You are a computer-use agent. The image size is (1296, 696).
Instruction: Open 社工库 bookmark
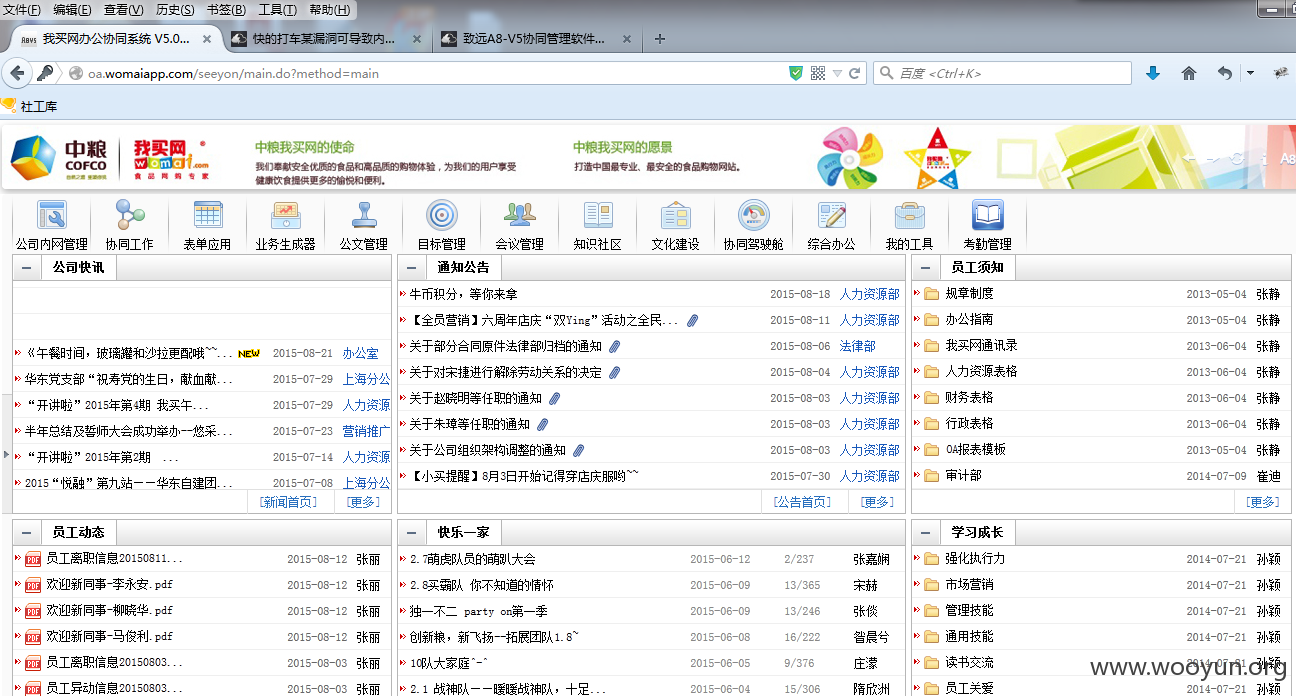30,106
